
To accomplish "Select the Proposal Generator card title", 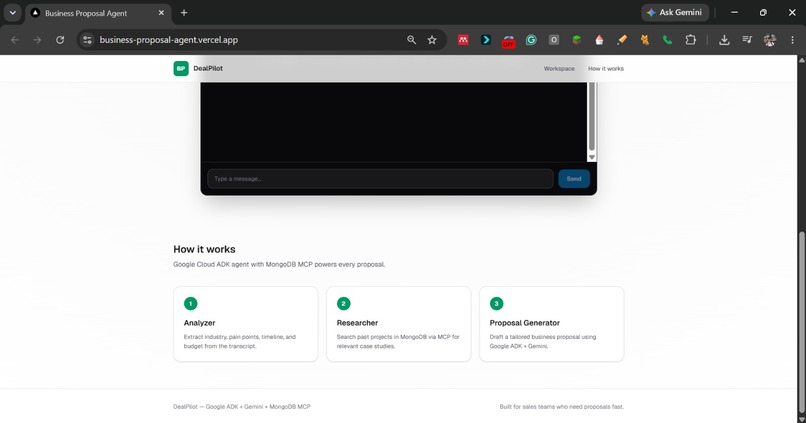I will (x=524, y=323).
